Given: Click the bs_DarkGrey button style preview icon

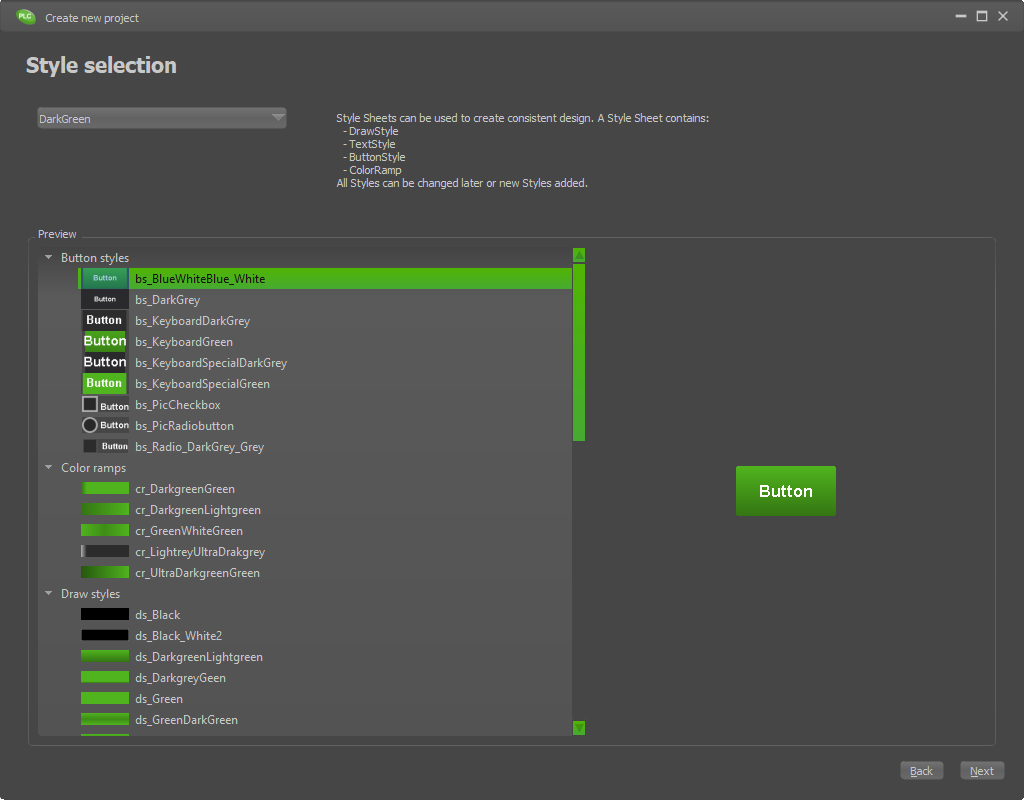Looking at the screenshot, I should [x=104, y=299].
